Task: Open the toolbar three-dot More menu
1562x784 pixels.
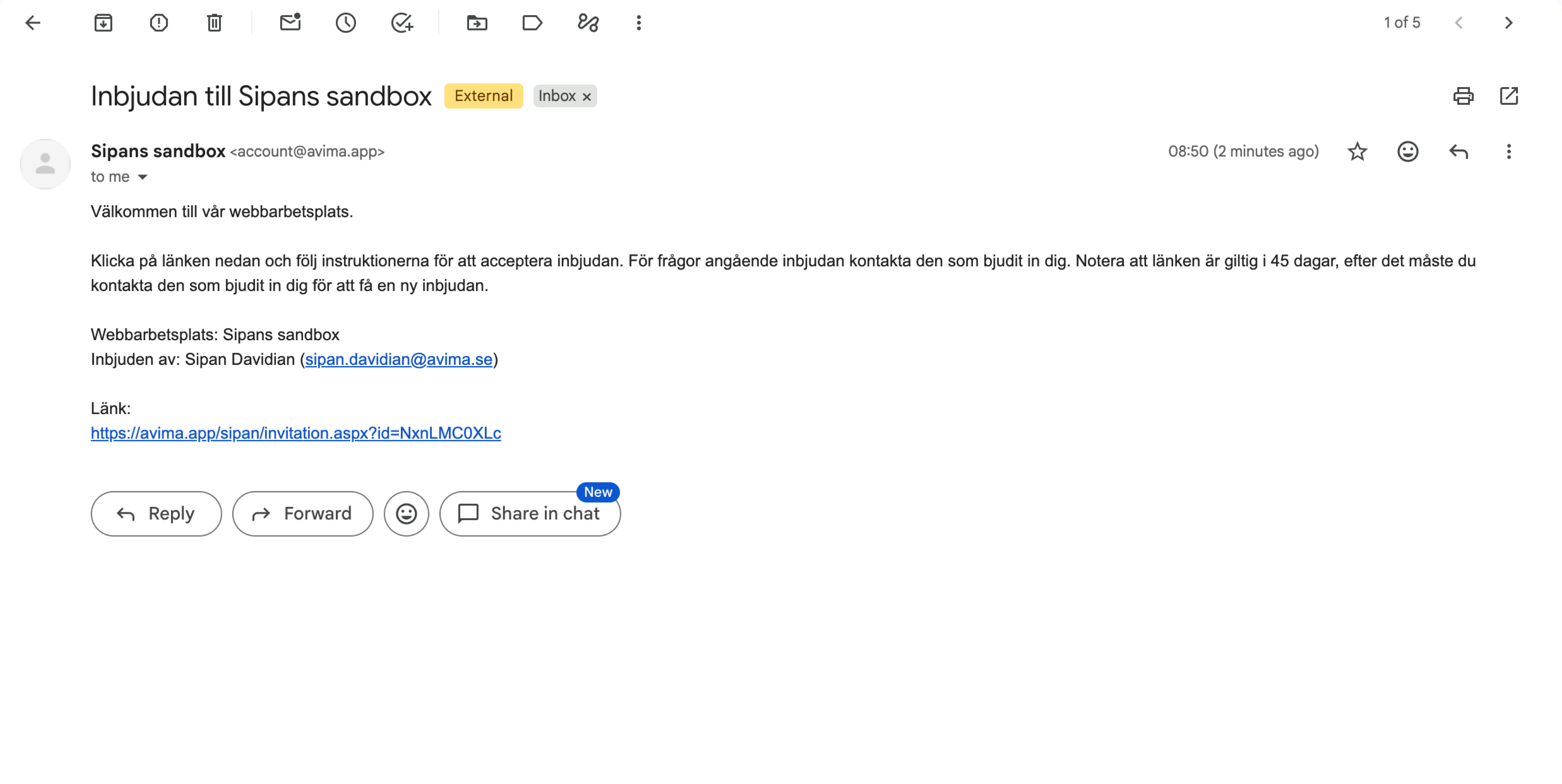Action: tap(638, 23)
